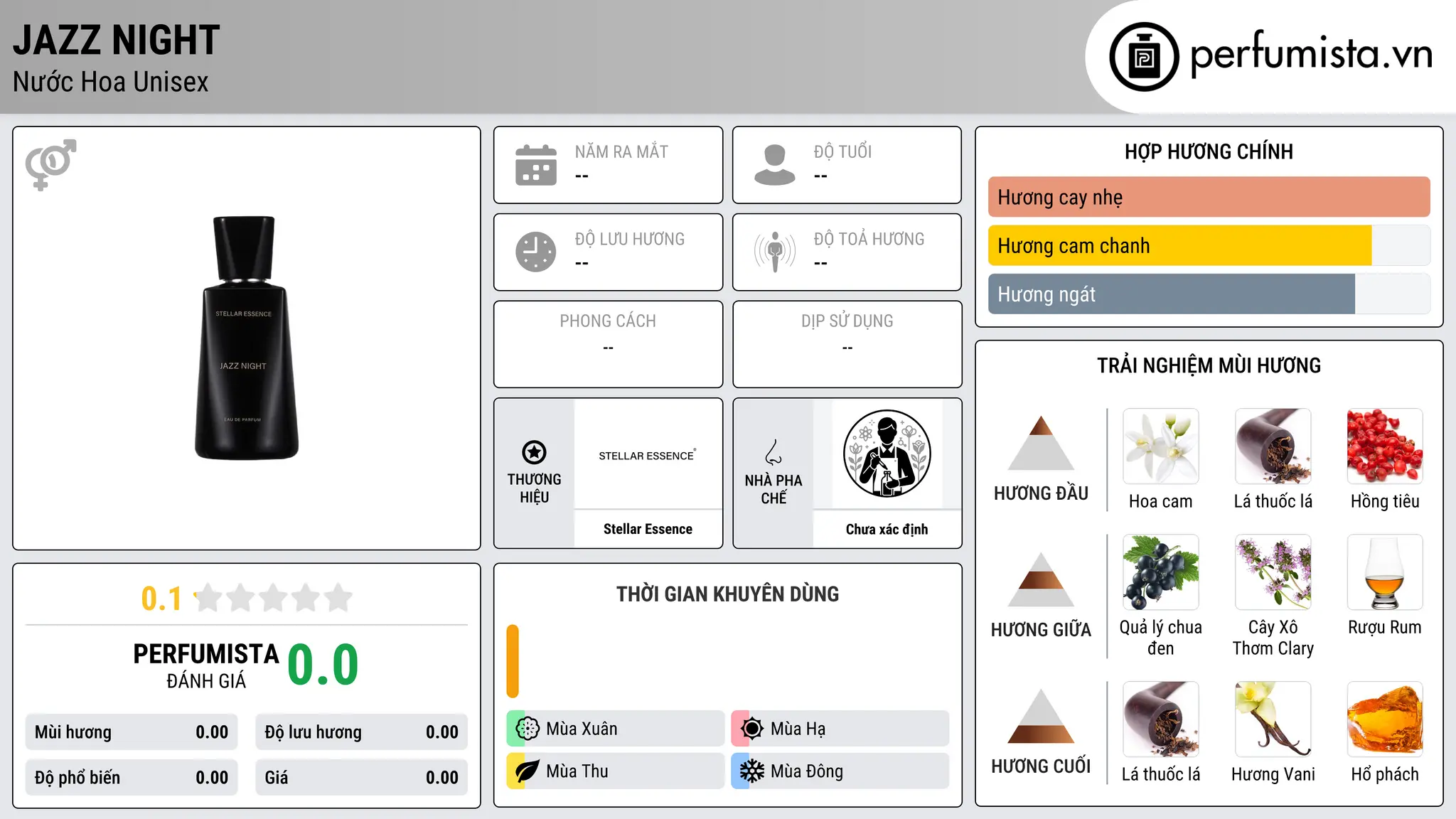Click the TRẢI NGHIỆM MÙI HƯƠNG heading
Screen dimensions: 1456x819
1209,365
